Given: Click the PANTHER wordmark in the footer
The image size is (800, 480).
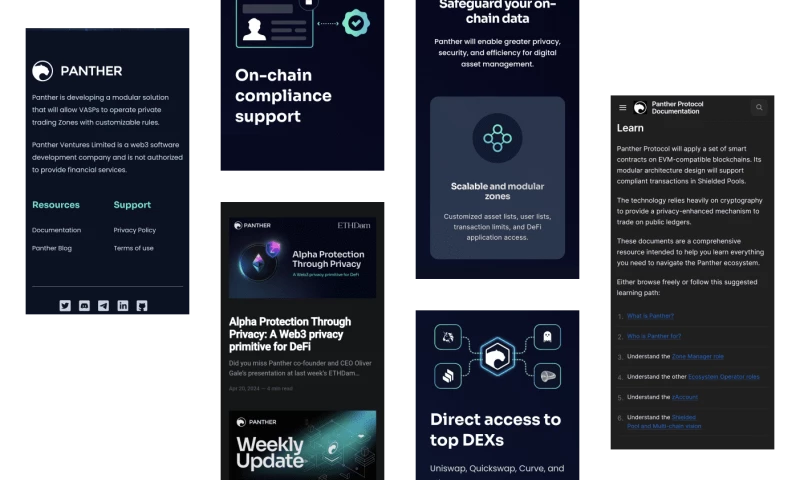Looking at the screenshot, I should 91,71.
